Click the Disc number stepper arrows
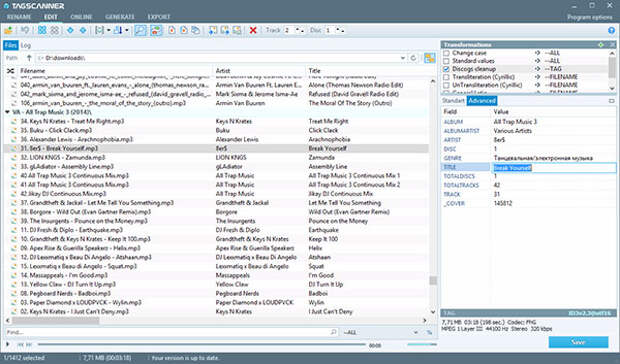The width and height of the screenshot is (620, 364). tap(340, 30)
